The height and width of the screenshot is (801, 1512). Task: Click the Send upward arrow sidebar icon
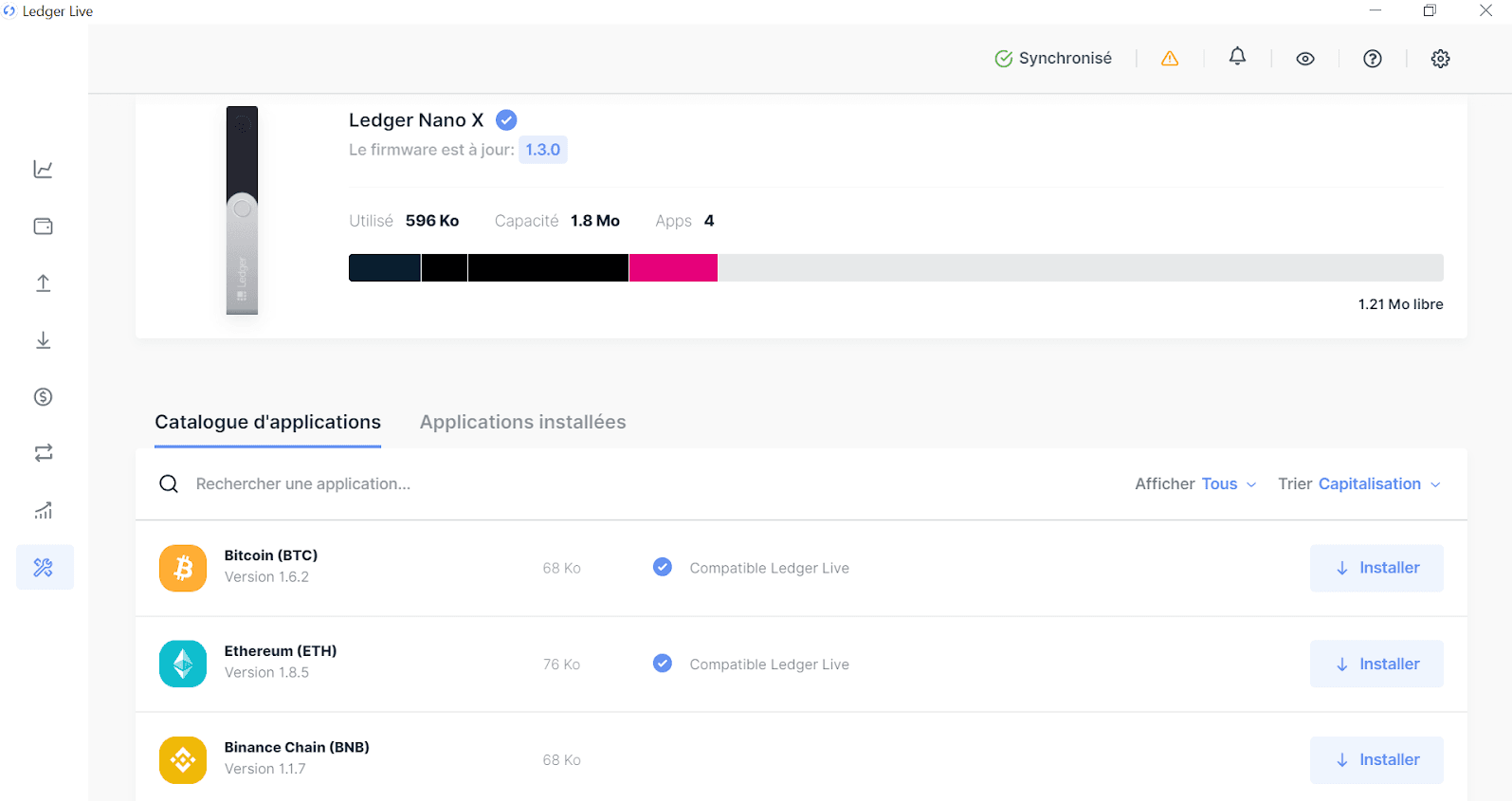click(x=44, y=283)
